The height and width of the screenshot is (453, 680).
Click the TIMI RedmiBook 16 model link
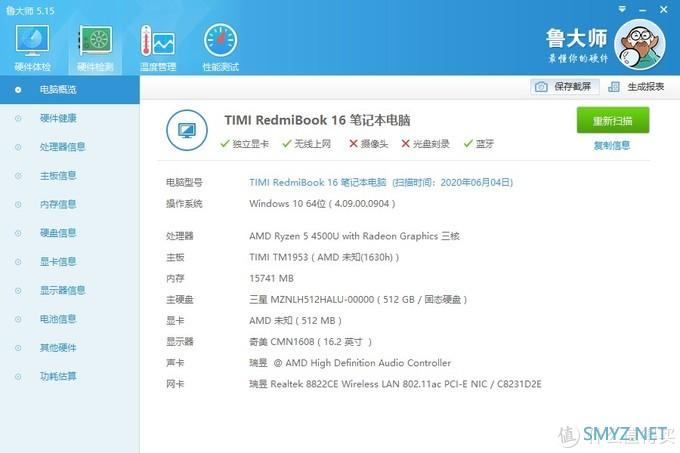pos(317,183)
